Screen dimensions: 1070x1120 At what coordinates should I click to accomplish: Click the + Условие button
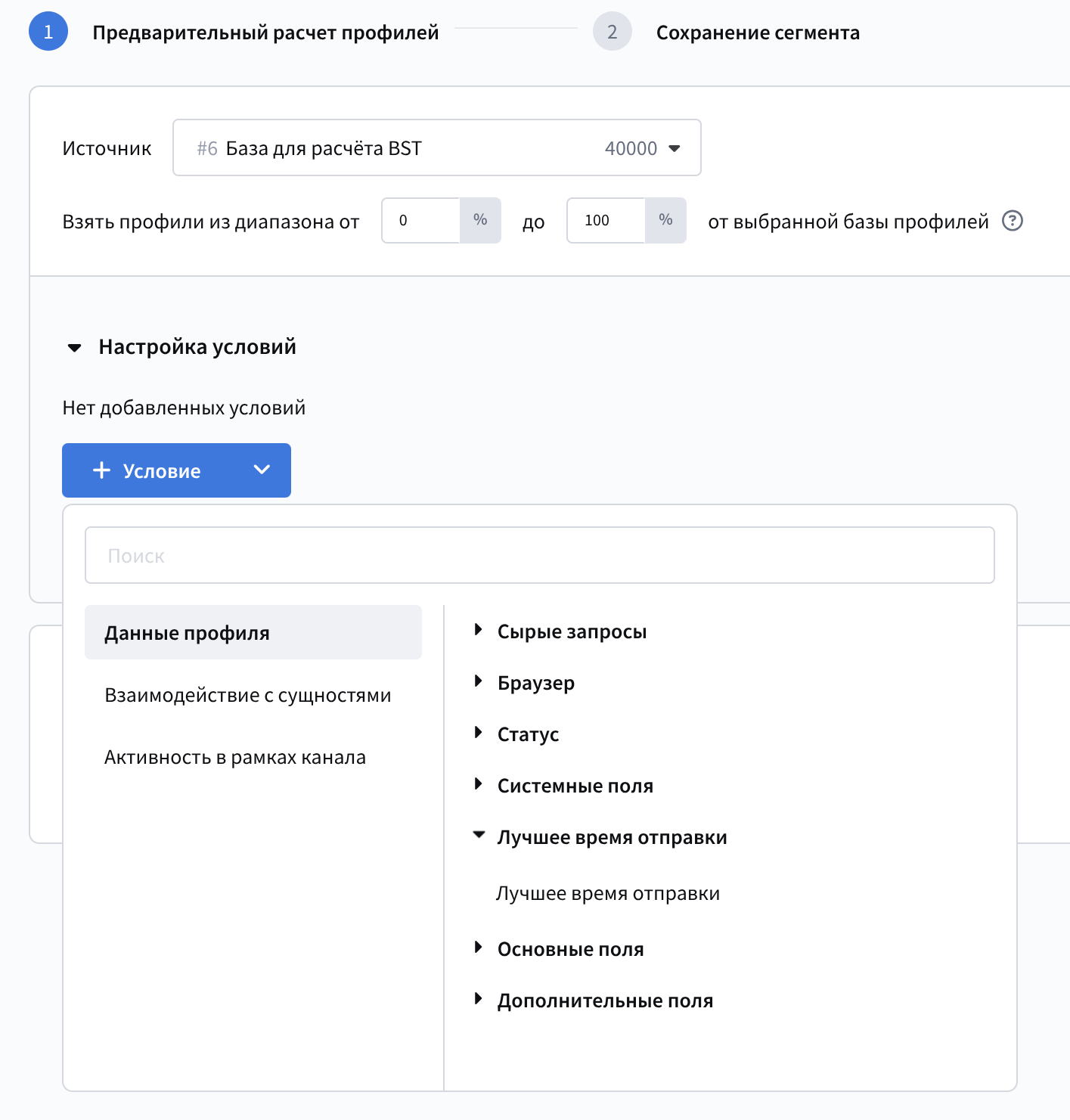[x=147, y=470]
